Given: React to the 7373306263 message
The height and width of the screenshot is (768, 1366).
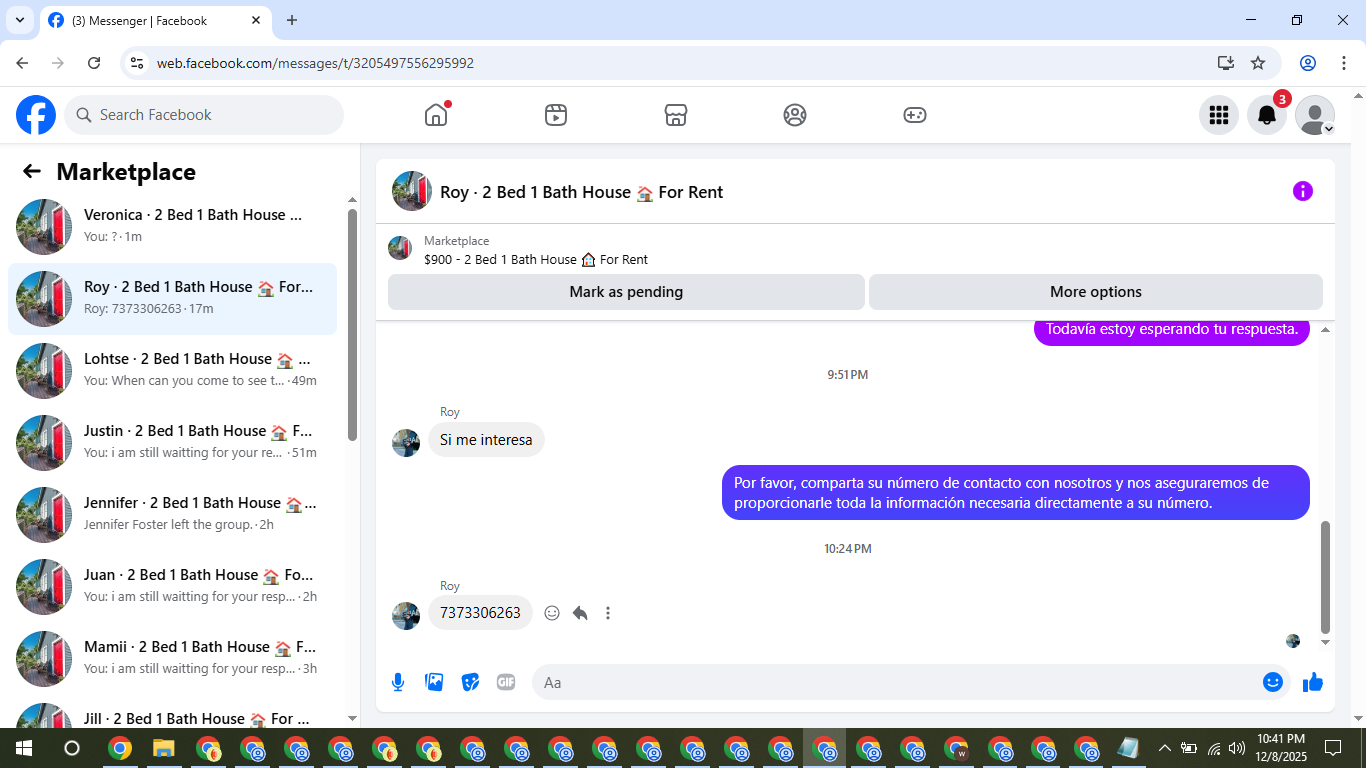Looking at the screenshot, I should (552, 613).
